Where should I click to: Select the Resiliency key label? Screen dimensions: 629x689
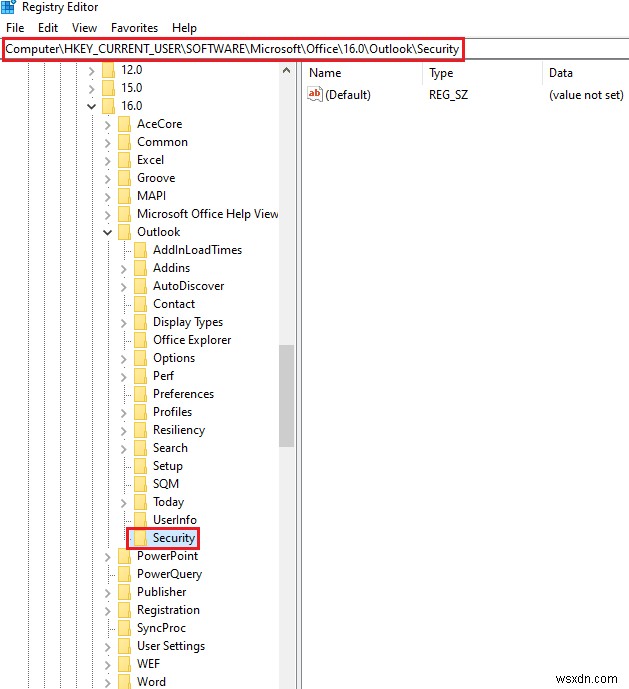(x=179, y=430)
